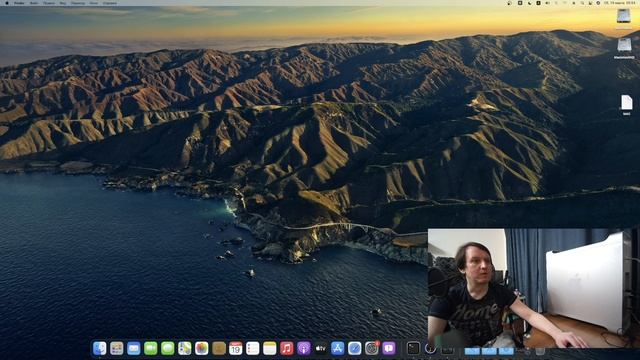Open the Apple menu
Screen dimensions: 640x360
click(7, 3)
